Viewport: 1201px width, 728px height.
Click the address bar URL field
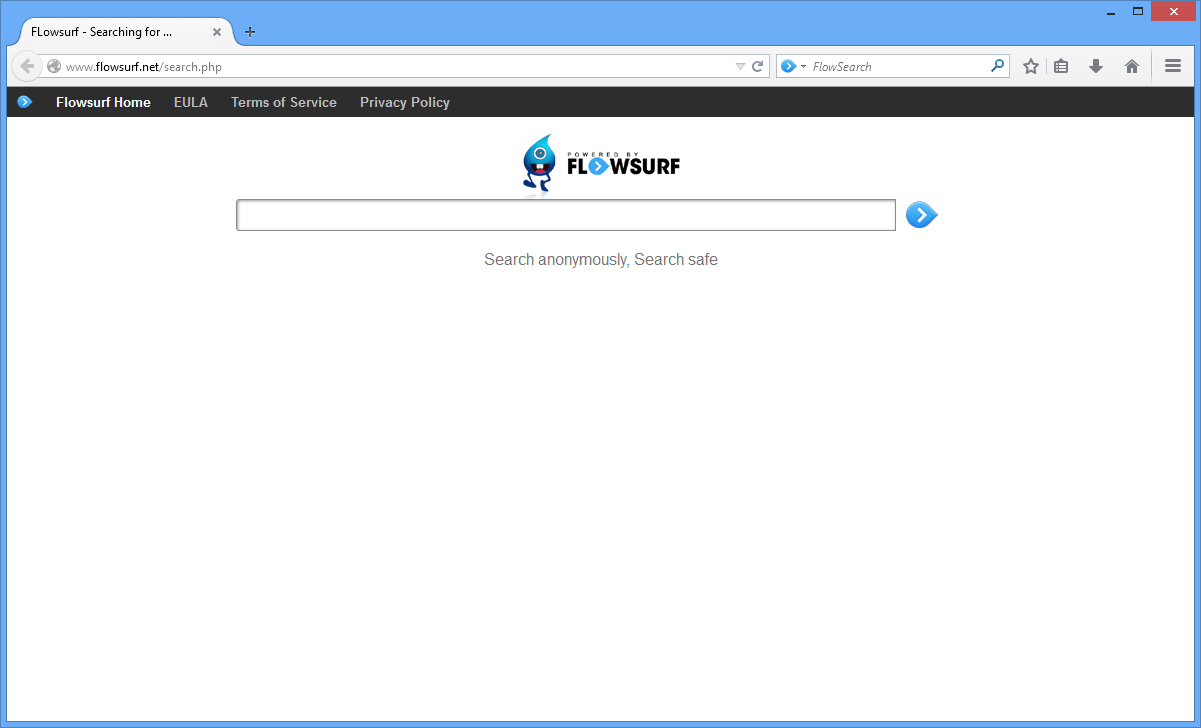click(x=398, y=67)
